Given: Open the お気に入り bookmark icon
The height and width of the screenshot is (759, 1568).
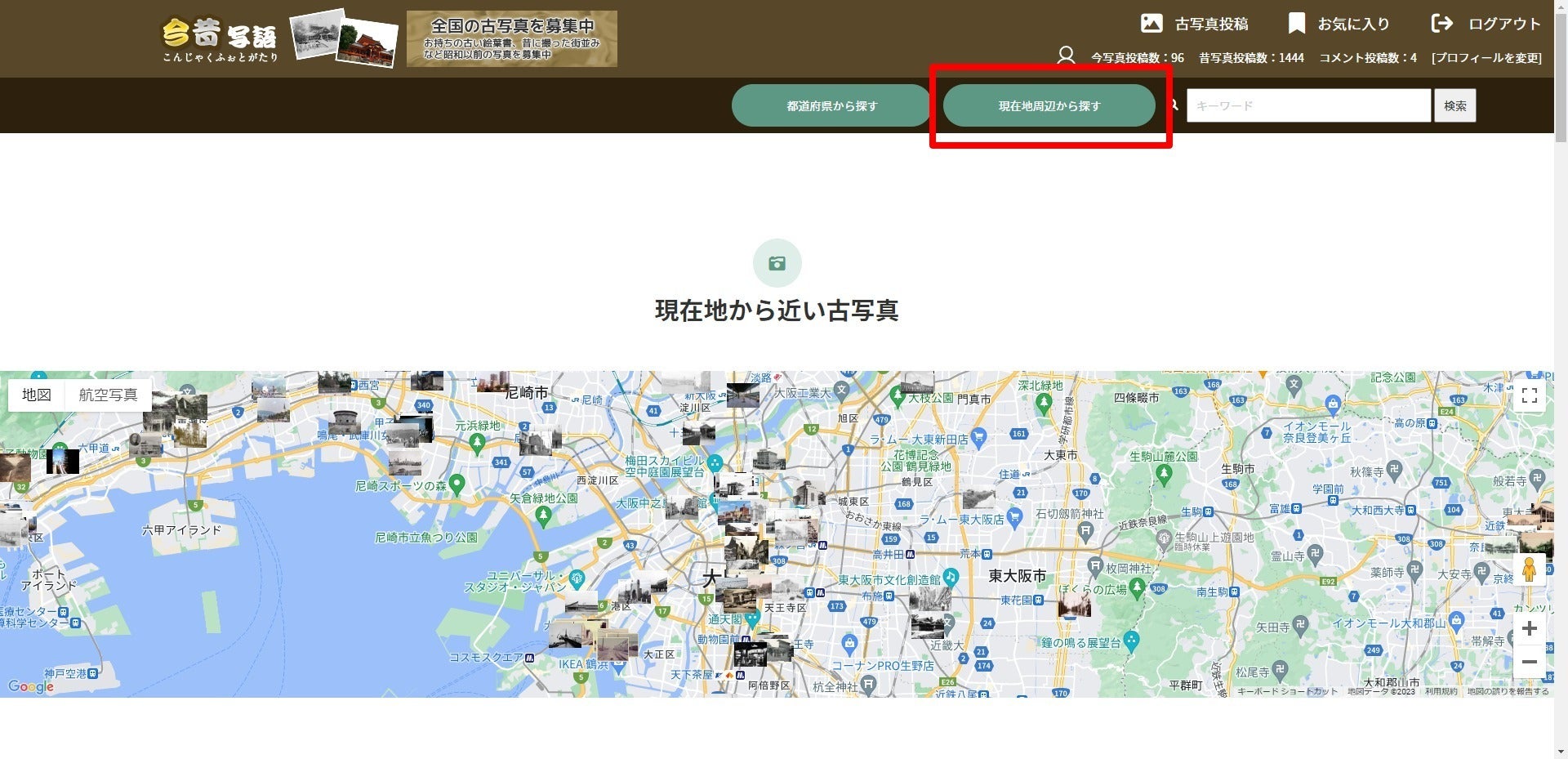Looking at the screenshot, I should pyautogui.click(x=1296, y=24).
